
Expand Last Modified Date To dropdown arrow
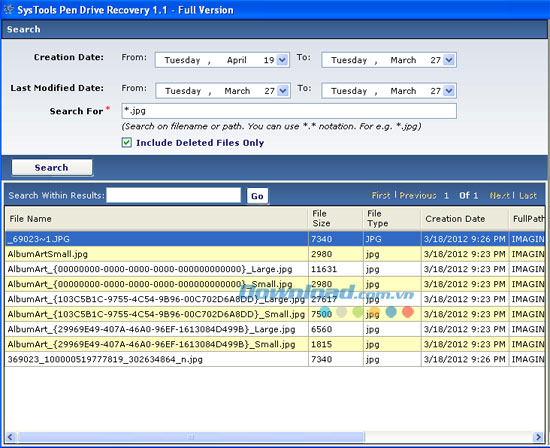coord(449,91)
